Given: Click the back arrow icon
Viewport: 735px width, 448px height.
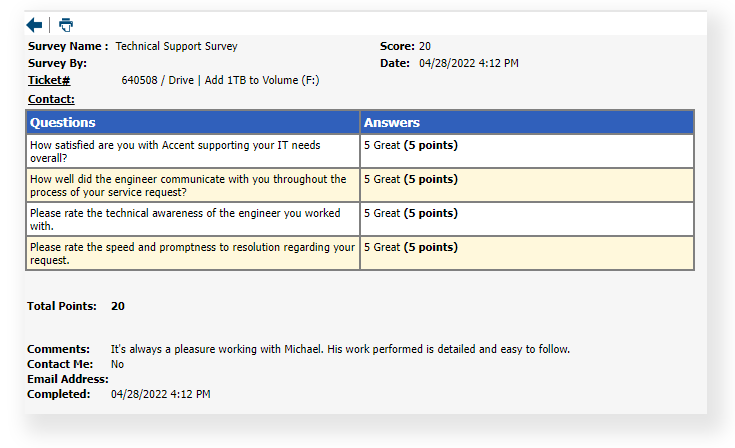Looking at the screenshot, I should point(35,24).
